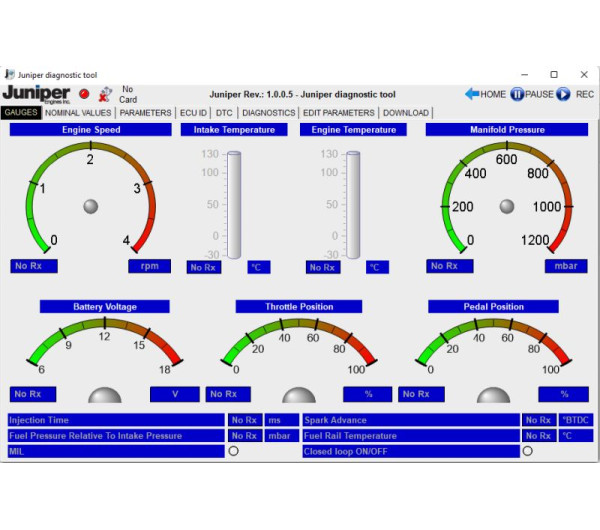600x530 pixels.
Task: Click the REC record icon
Action: [563, 94]
